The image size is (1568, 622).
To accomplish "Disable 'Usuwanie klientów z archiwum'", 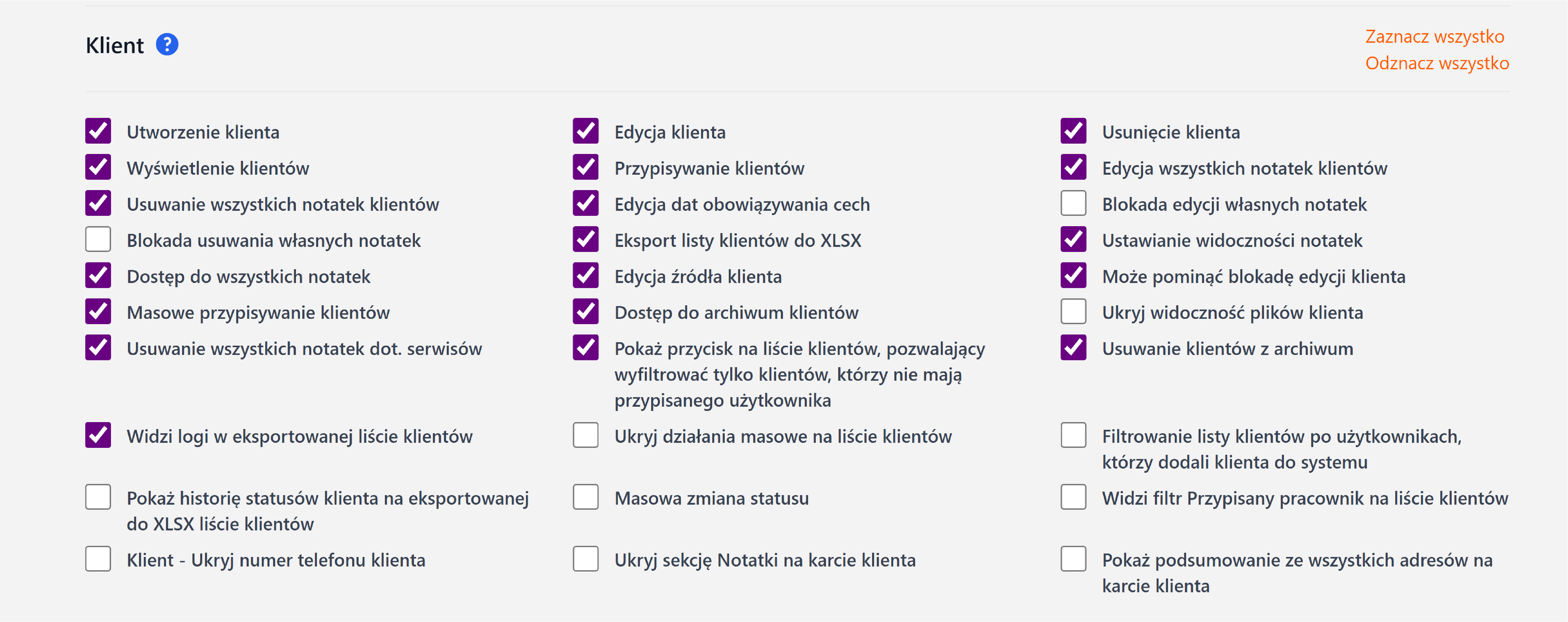I will tap(1073, 348).
